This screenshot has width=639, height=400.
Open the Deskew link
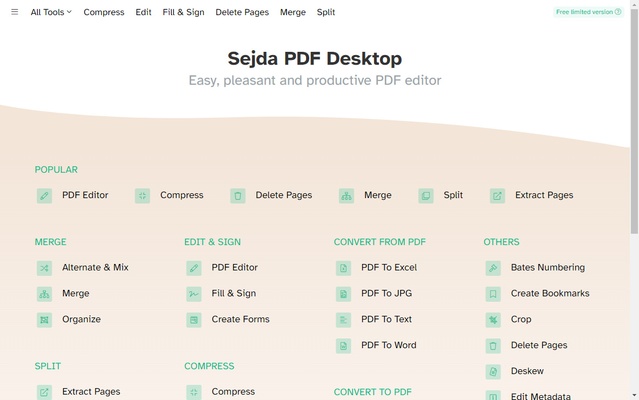click(527, 371)
